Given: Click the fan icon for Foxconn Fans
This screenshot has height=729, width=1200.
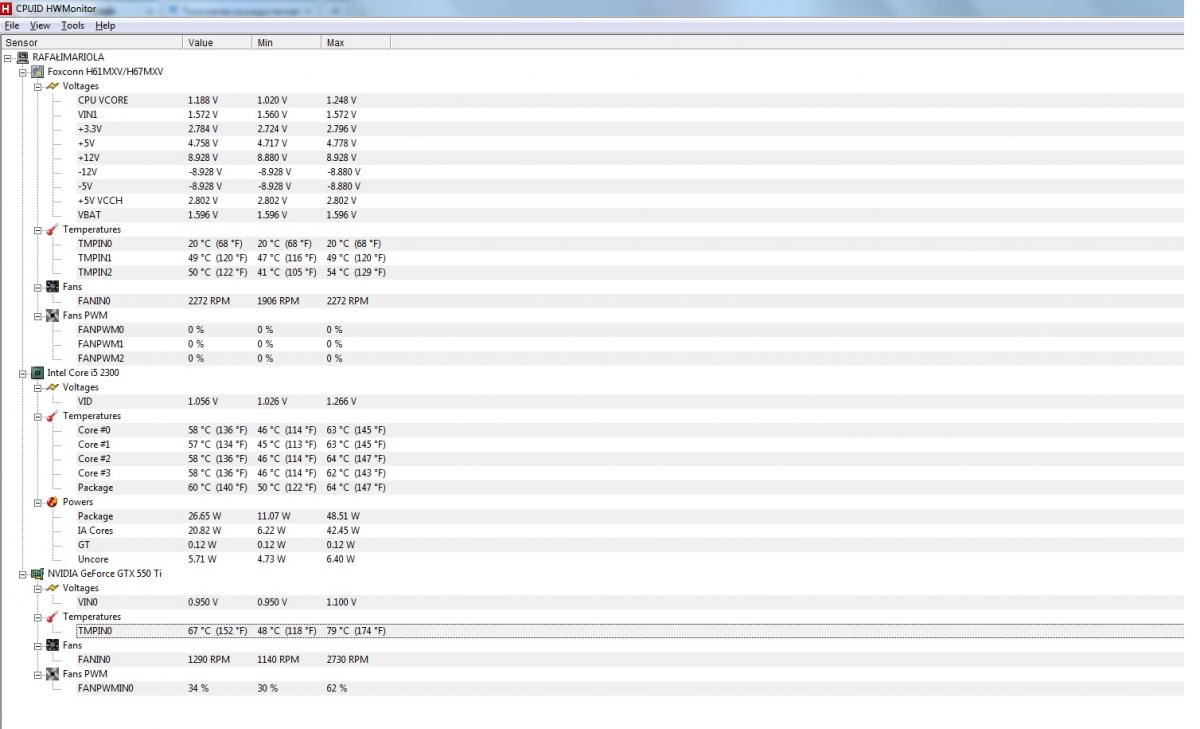Looking at the screenshot, I should click(x=52, y=286).
